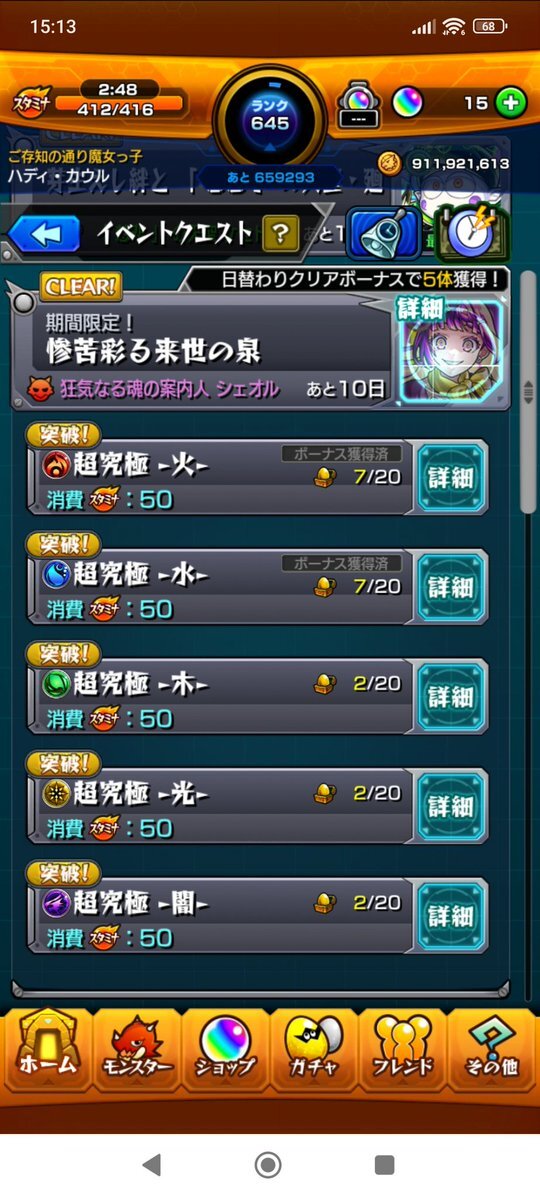Tap the green plus orb button
Viewport: 540px width, 1199px height.
(x=510, y=102)
